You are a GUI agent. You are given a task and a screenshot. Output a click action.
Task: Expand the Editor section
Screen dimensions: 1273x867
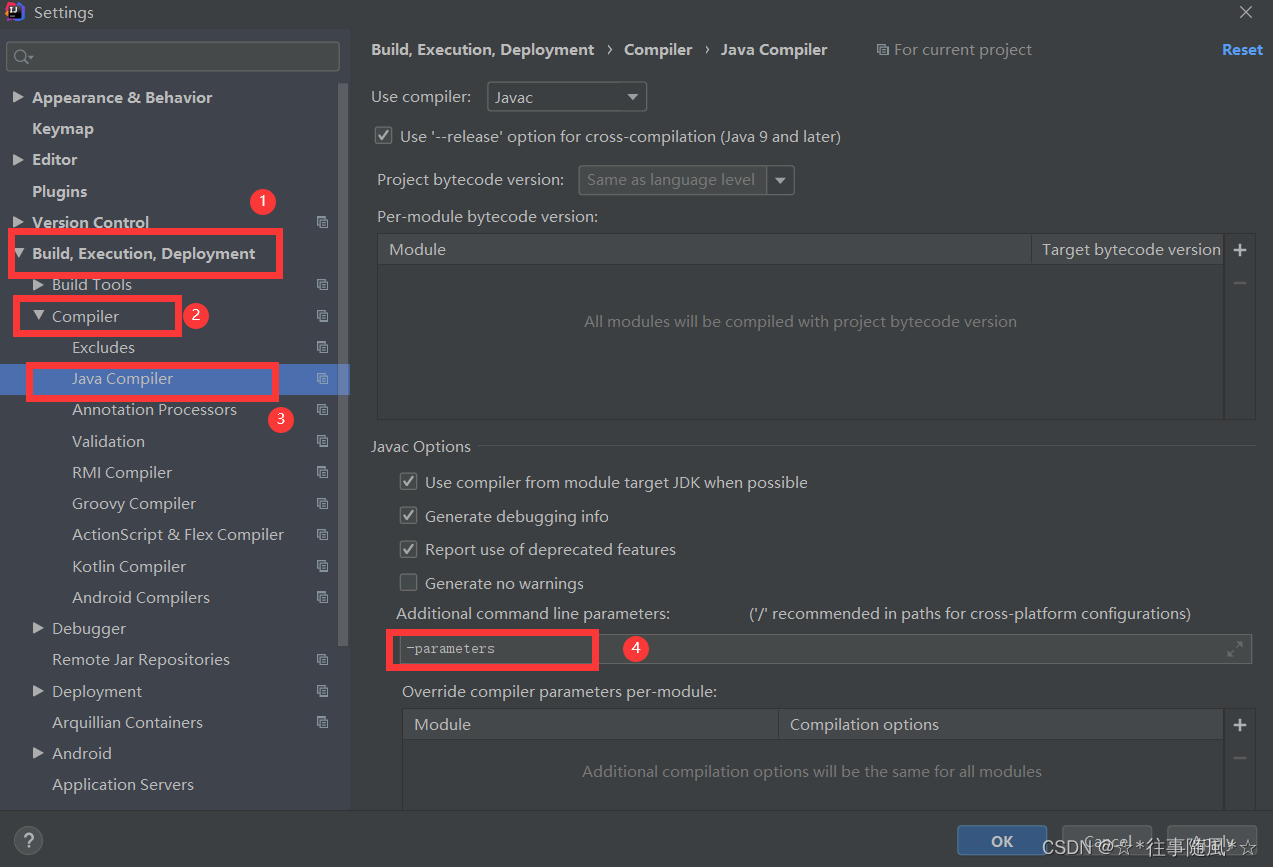coord(18,160)
